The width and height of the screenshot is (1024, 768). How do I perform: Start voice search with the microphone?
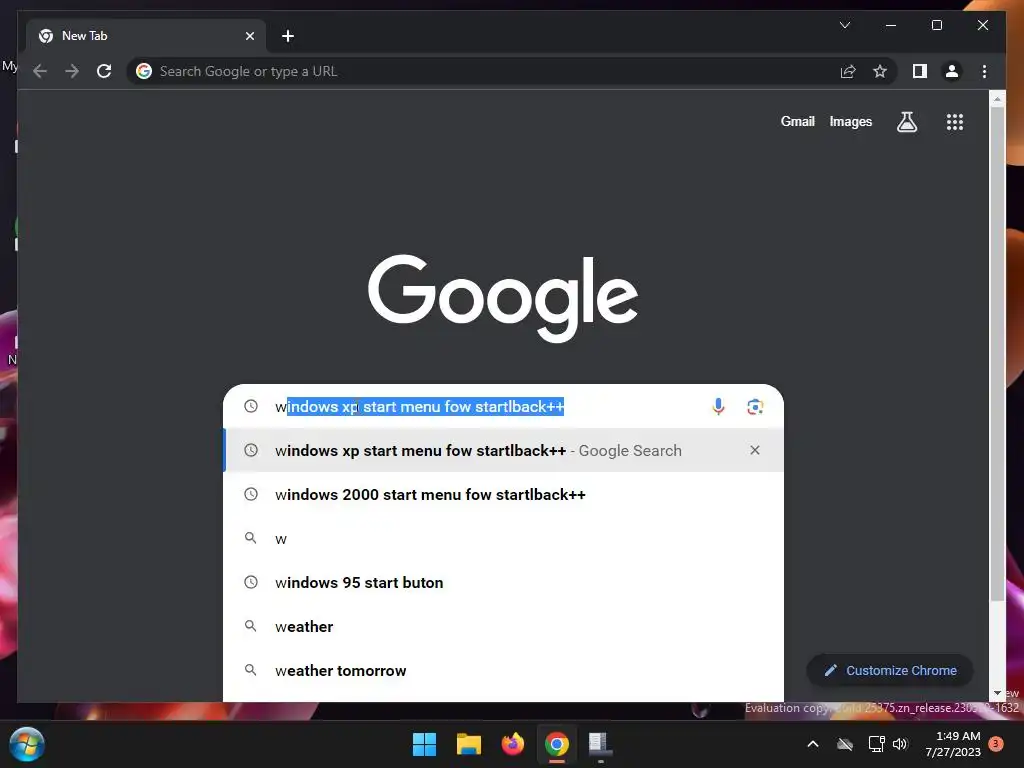pos(718,407)
